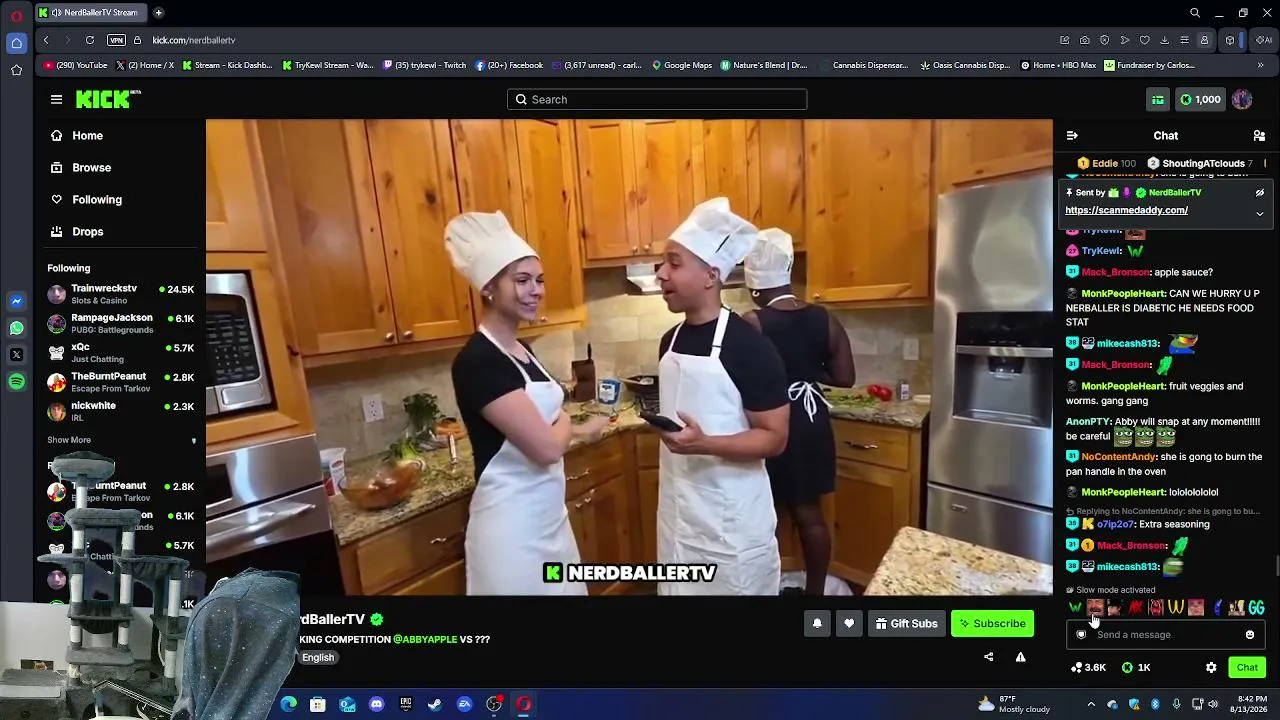1280x720 pixels.
Task: View the 1,000 Kicks balance
Action: 1200,99
